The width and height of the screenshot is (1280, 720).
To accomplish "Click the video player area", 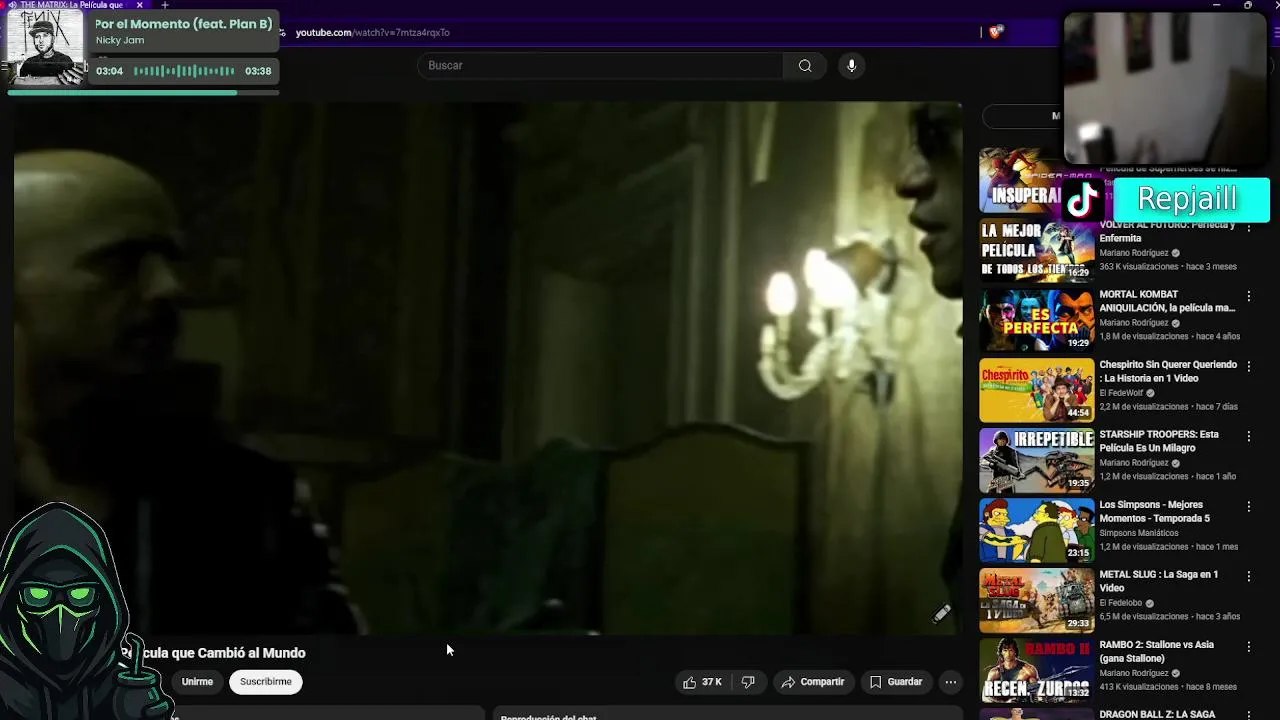I will 488,368.
